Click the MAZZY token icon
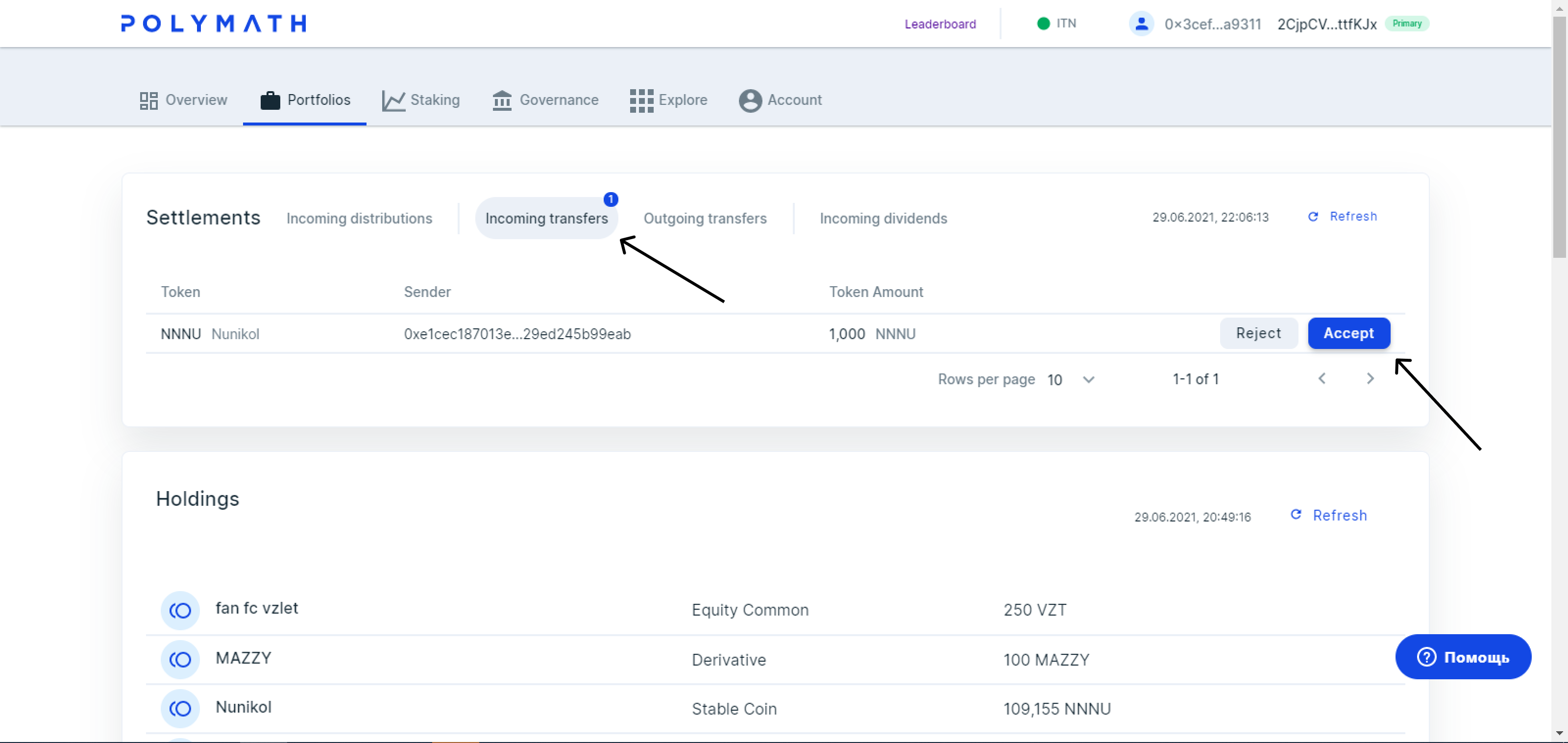This screenshot has height=743, width=1568. click(180, 659)
